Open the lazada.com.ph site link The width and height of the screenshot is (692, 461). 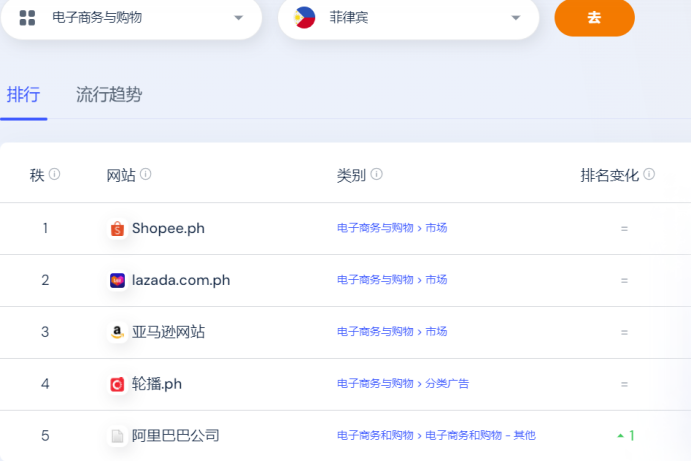coord(181,280)
